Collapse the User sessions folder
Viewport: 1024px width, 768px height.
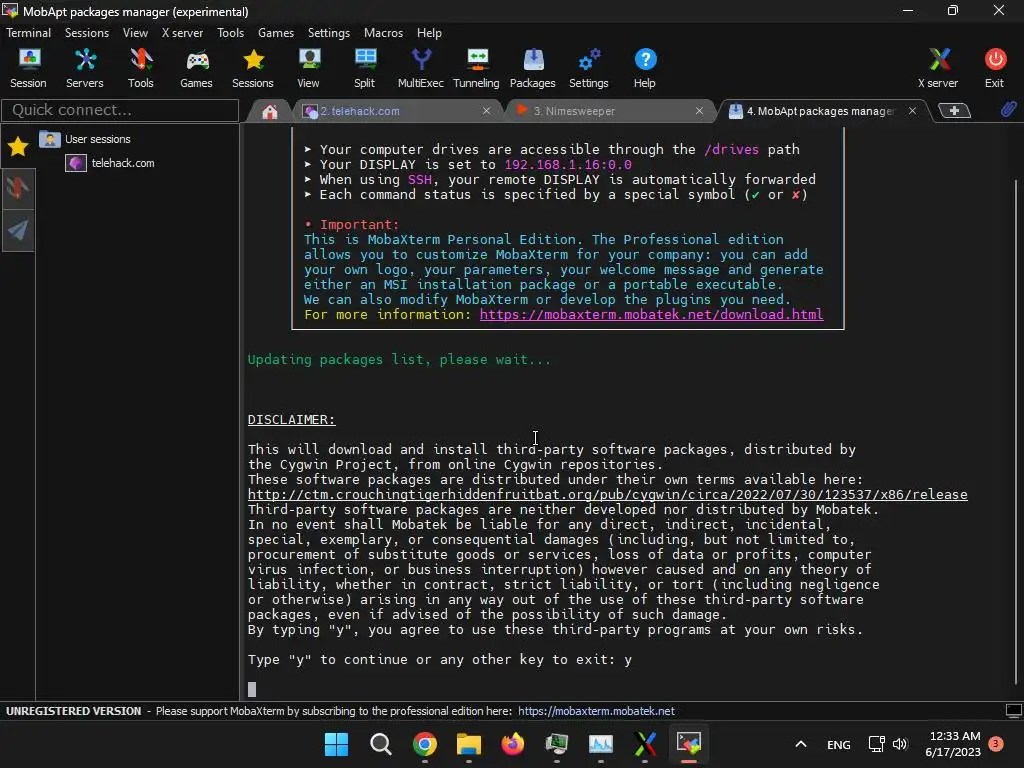click(x=85, y=139)
